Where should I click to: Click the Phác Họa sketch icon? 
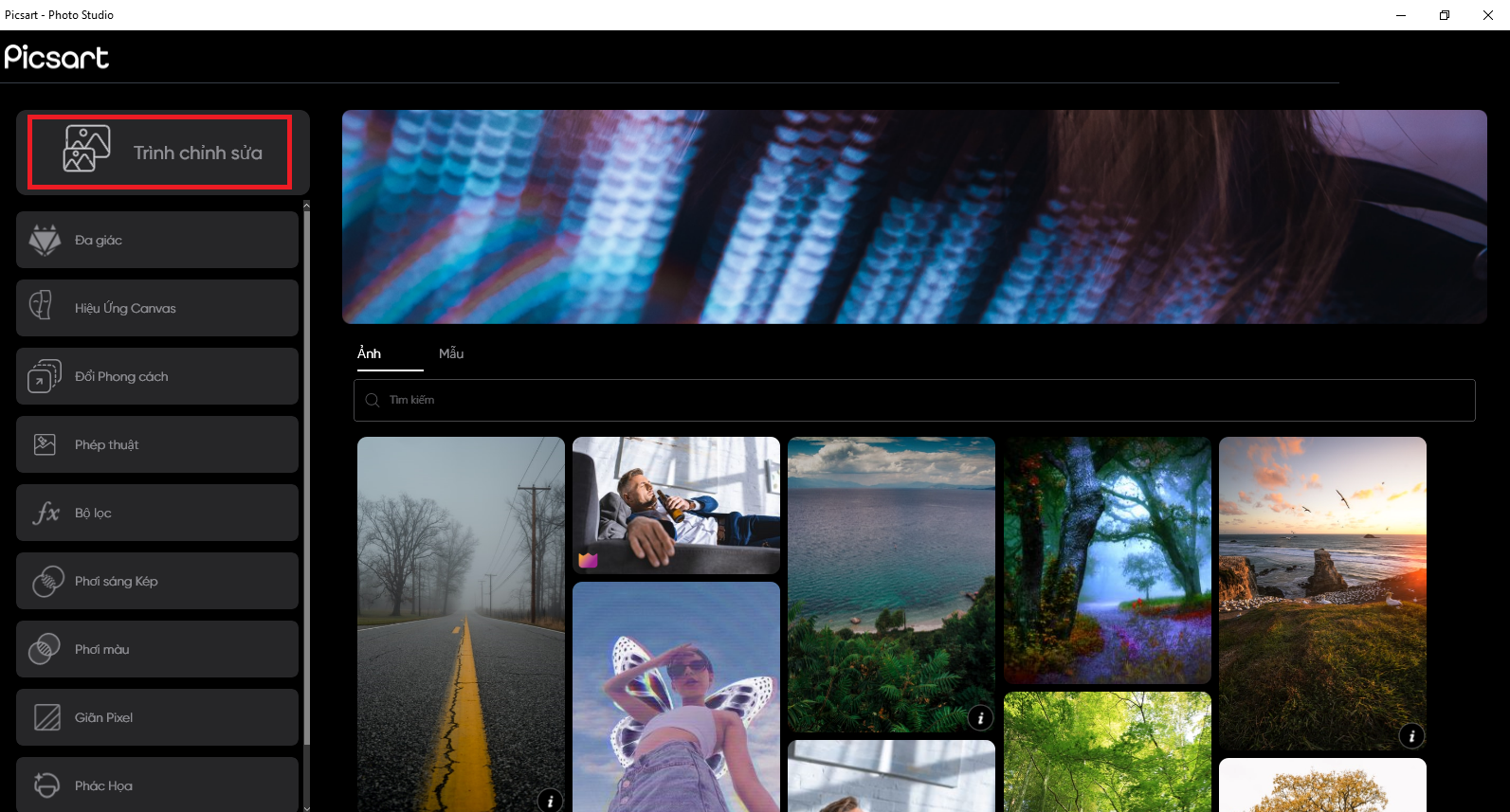click(x=45, y=785)
